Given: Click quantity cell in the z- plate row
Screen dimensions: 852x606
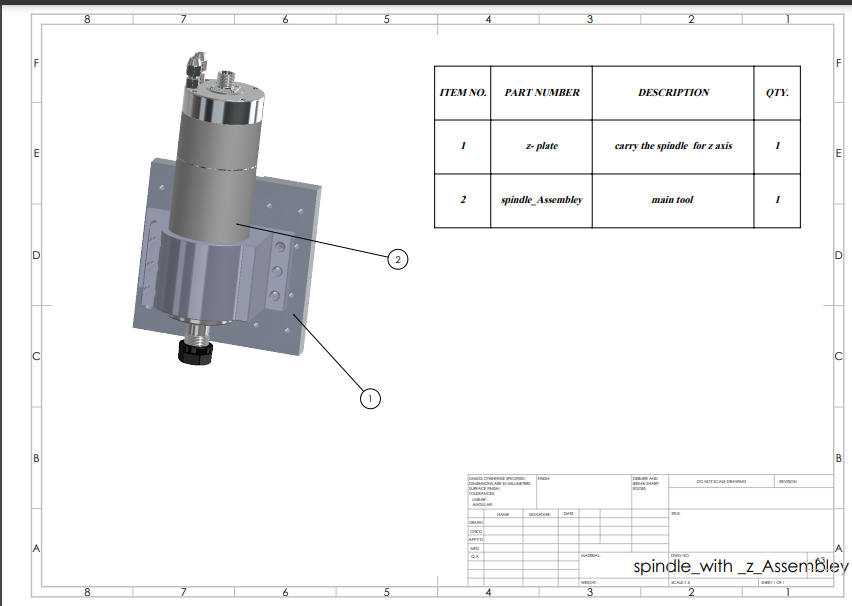Looking at the screenshot, I should click(777, 146).
